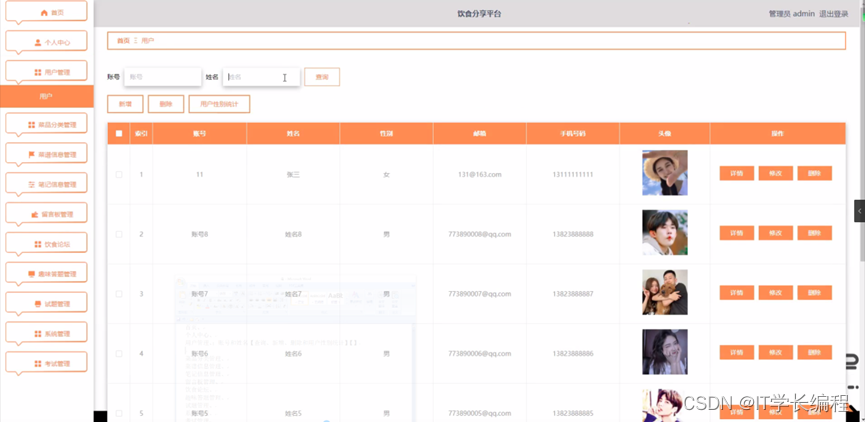Focus the 姓名 search field

(x=261, y=77)
